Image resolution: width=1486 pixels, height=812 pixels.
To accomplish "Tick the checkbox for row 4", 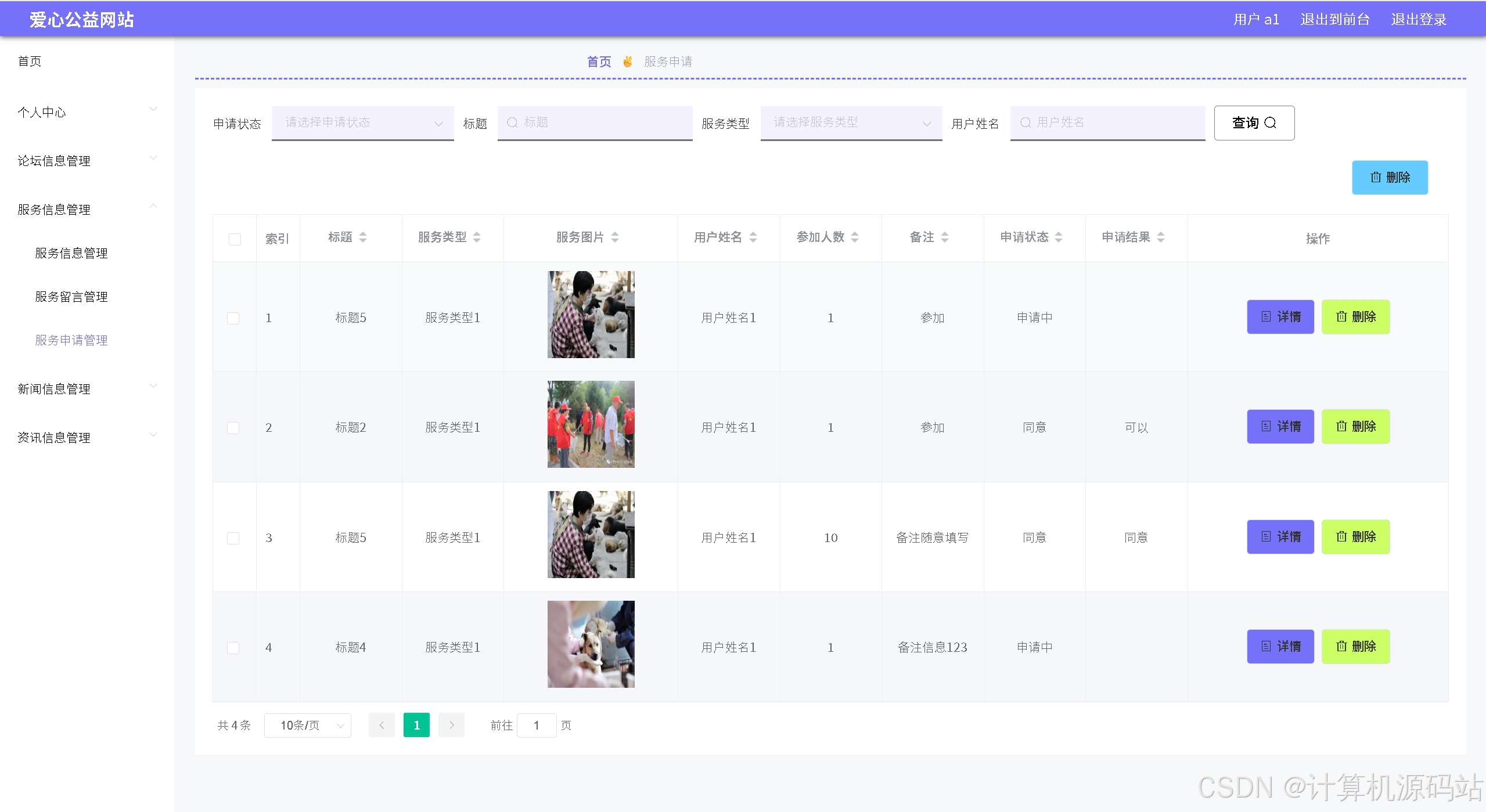I will point(233,648).
